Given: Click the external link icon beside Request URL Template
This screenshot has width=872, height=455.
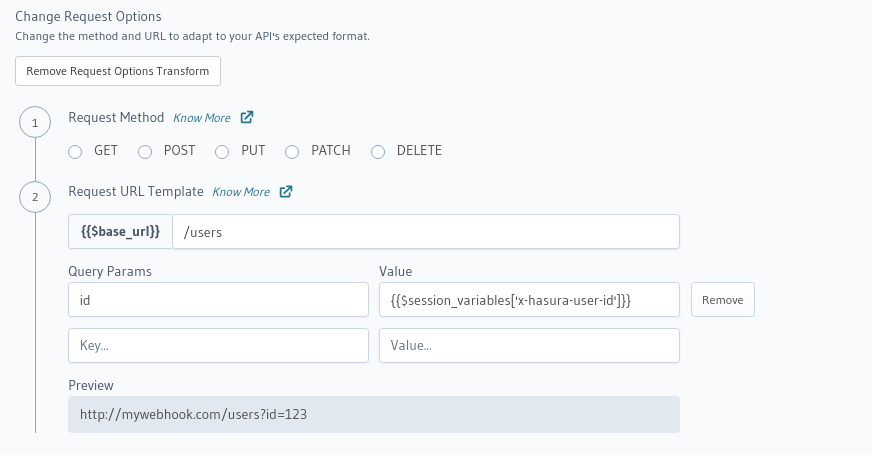Looking at the screenshot, I should click(x=286, y=191).
